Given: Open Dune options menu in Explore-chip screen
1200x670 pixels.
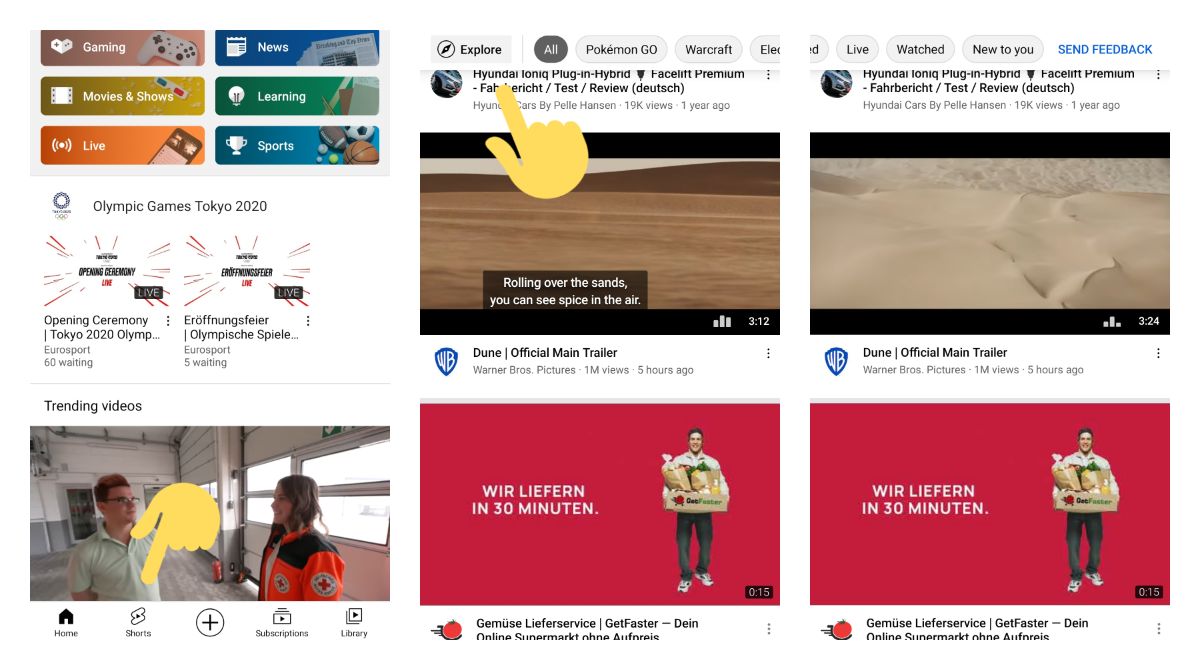Looking at the screenshot, I should click(x=768, y=353).
